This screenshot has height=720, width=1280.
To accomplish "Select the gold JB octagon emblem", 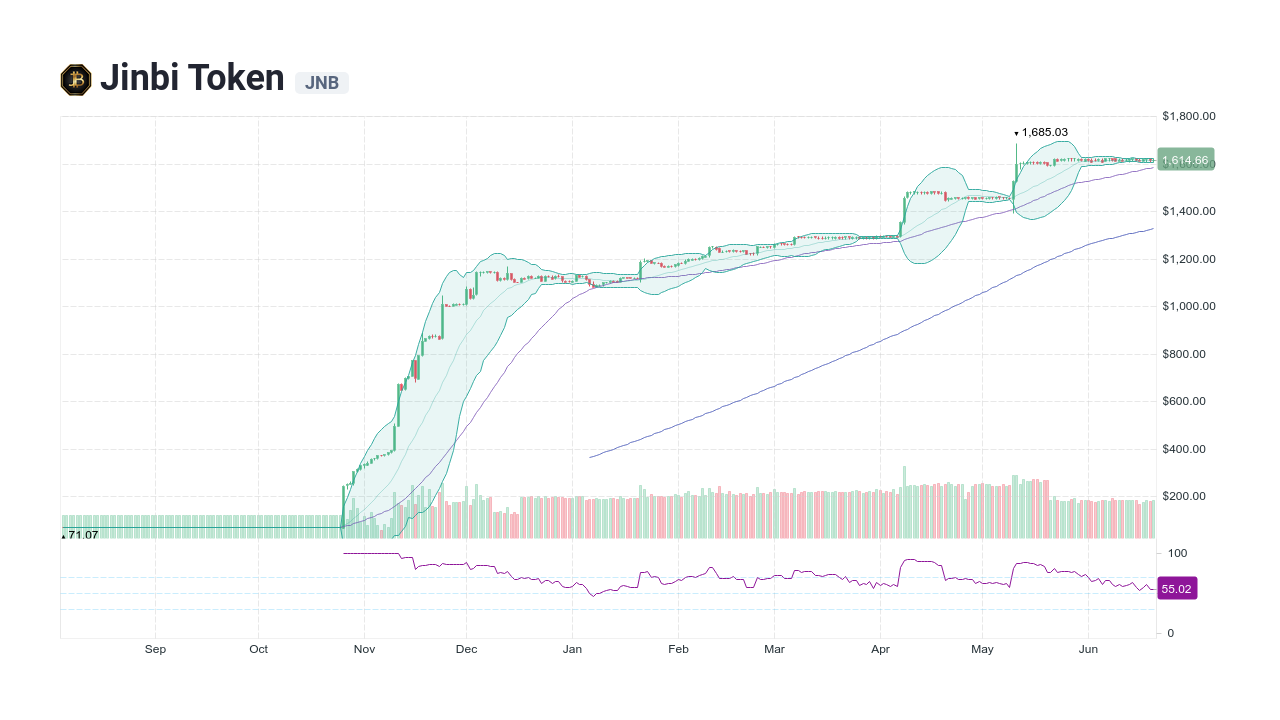I will 74,78.
